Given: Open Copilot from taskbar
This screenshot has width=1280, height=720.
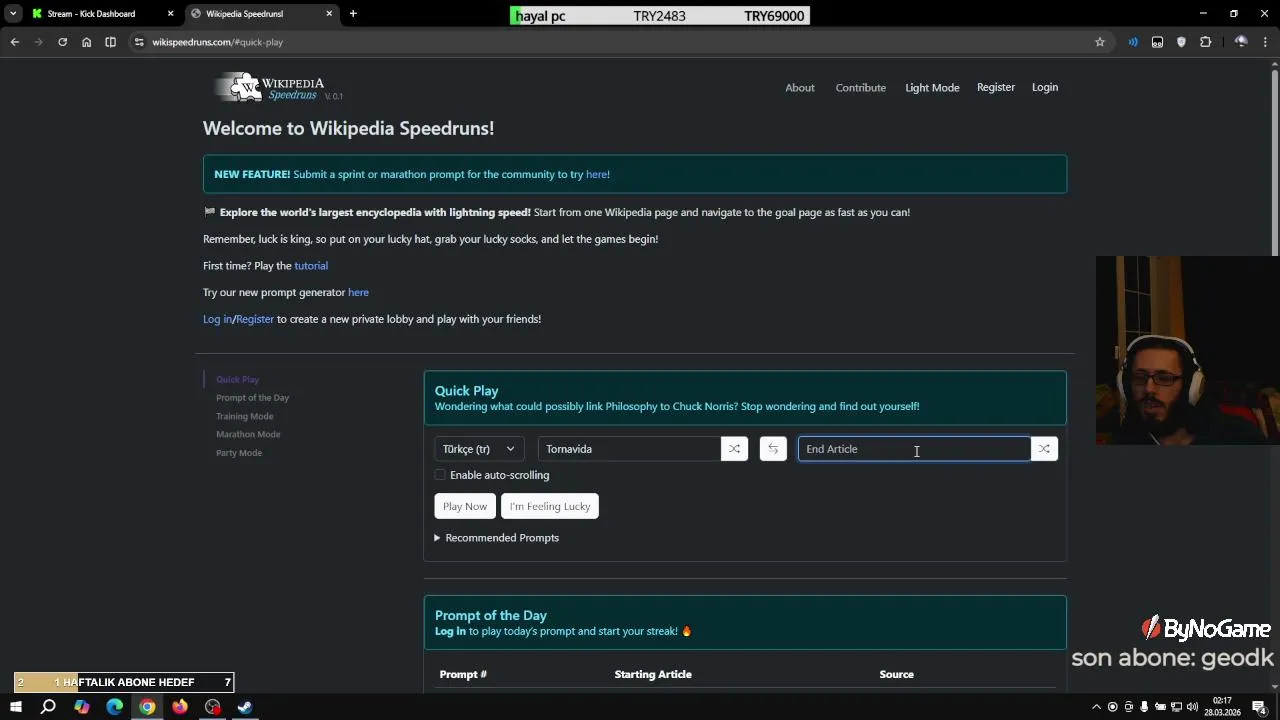Looking at the screenshot, I should (81, 707).
